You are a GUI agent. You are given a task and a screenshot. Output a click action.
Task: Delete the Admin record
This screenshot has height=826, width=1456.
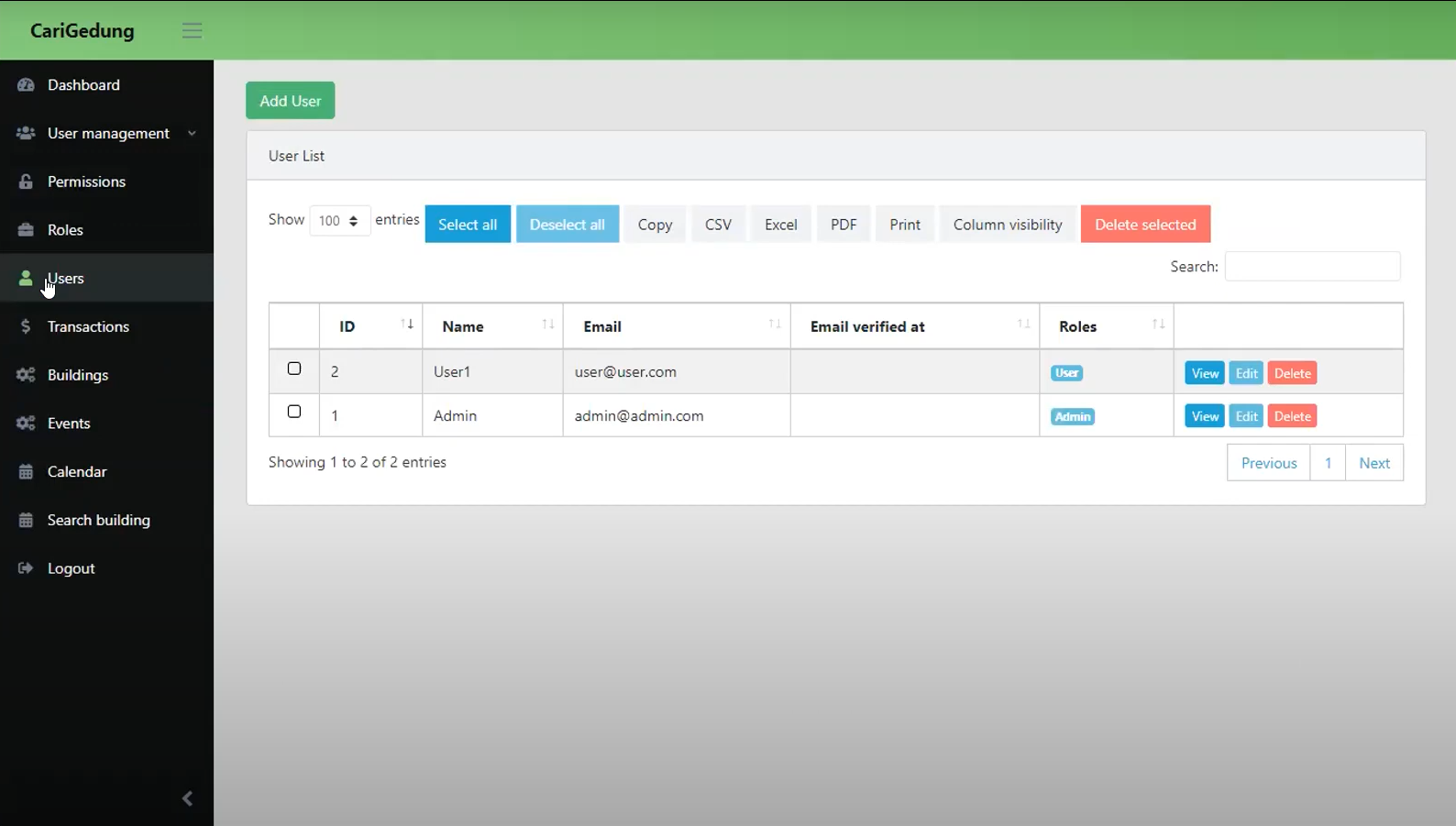pos(1293,416)
